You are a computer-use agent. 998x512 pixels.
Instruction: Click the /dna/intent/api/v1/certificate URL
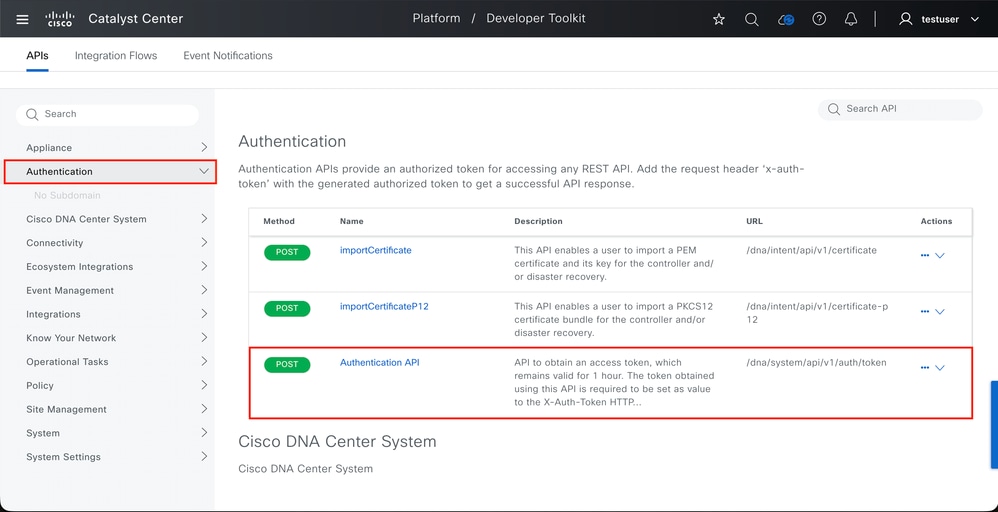pos(812,250)
